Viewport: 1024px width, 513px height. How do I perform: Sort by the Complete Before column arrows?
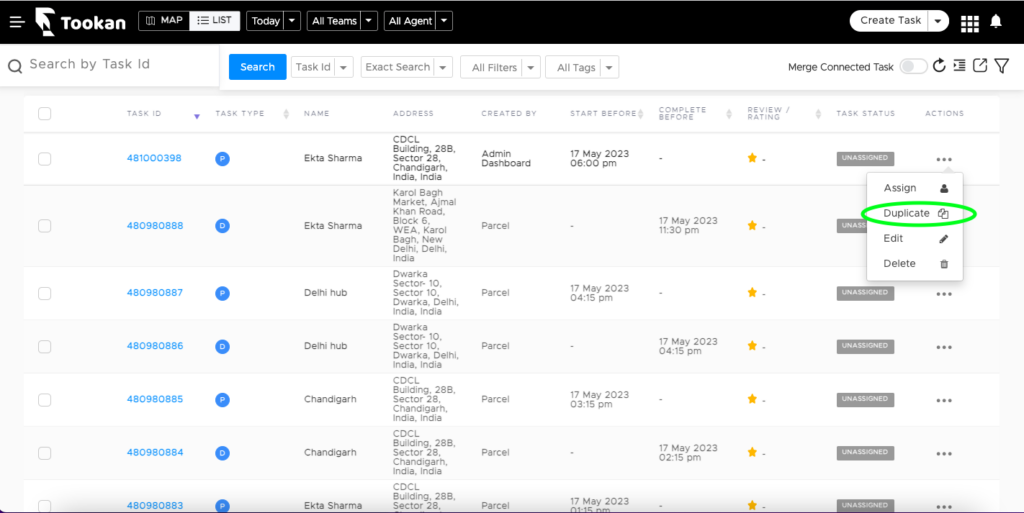point(729,114)
